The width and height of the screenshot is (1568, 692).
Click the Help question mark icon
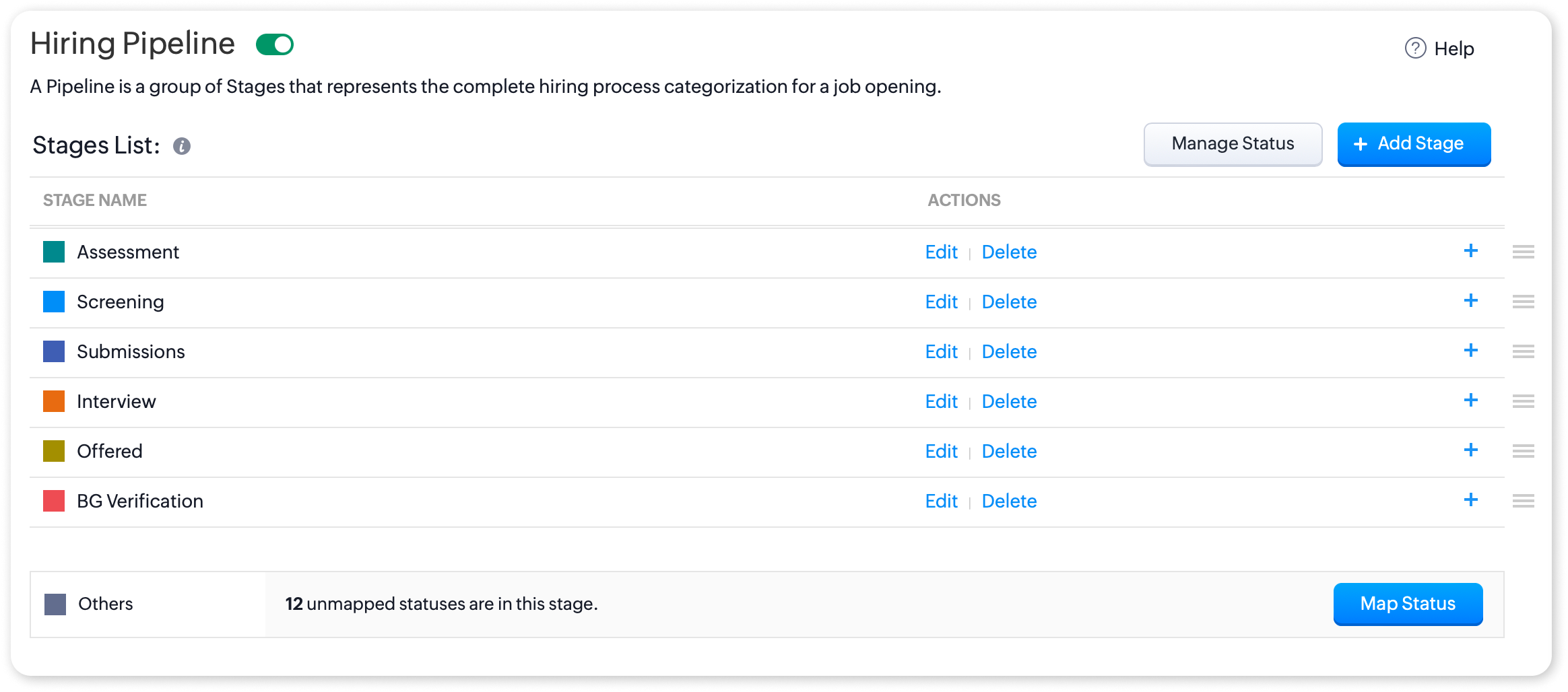point(1415,48)
